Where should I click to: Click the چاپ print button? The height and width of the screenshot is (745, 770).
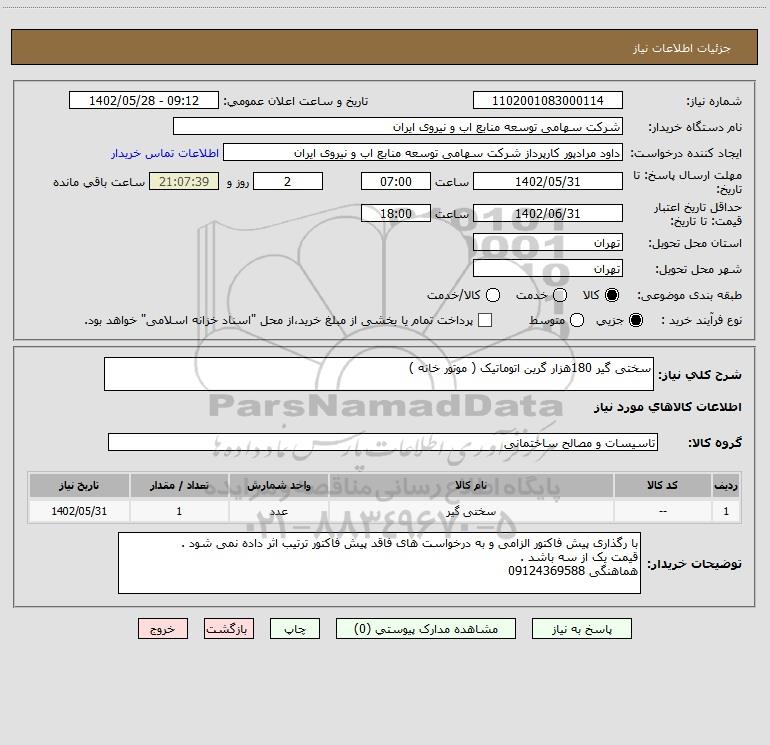coord(295,629)
